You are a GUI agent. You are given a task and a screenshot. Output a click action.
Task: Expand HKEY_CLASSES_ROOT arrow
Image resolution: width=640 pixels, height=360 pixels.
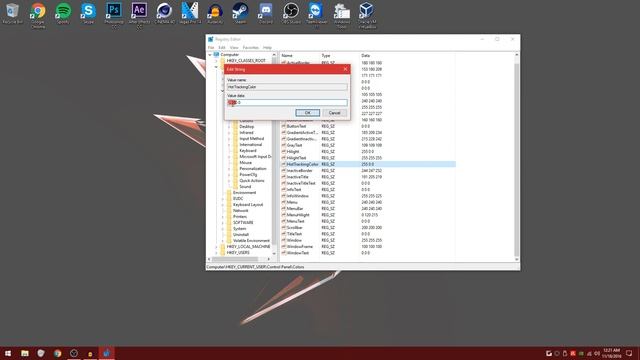coord(216,61)
